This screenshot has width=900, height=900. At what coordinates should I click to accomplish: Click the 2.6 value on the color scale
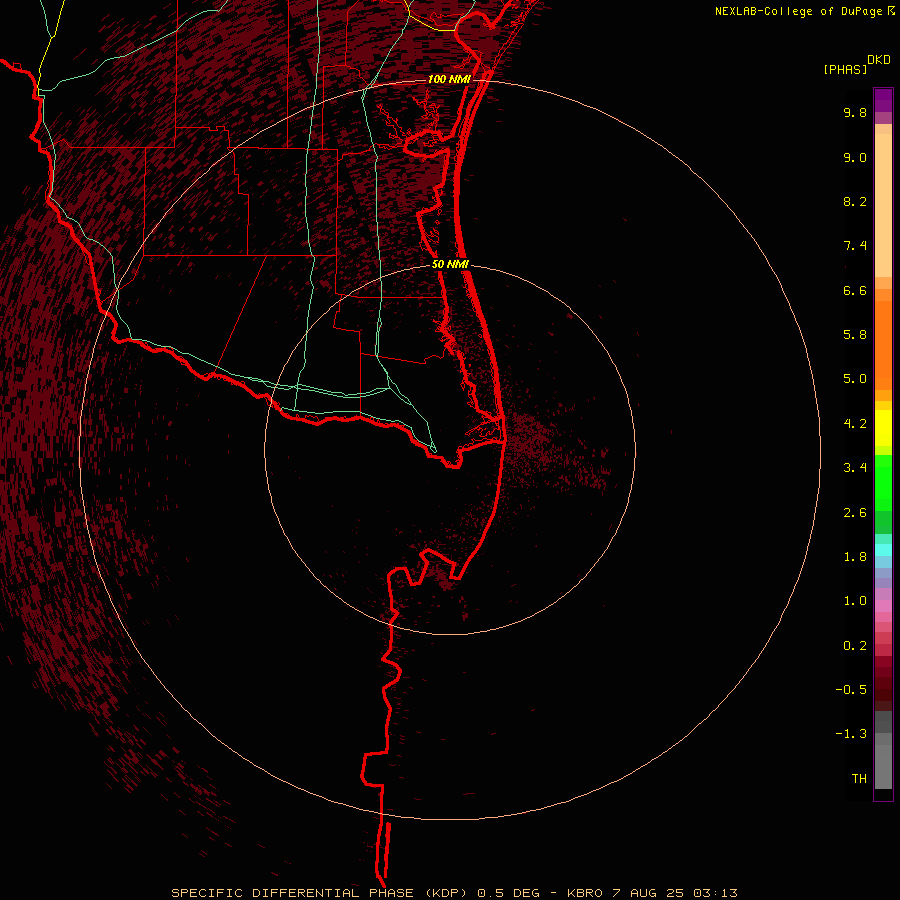pyautogui.click(x=855, y=513)
